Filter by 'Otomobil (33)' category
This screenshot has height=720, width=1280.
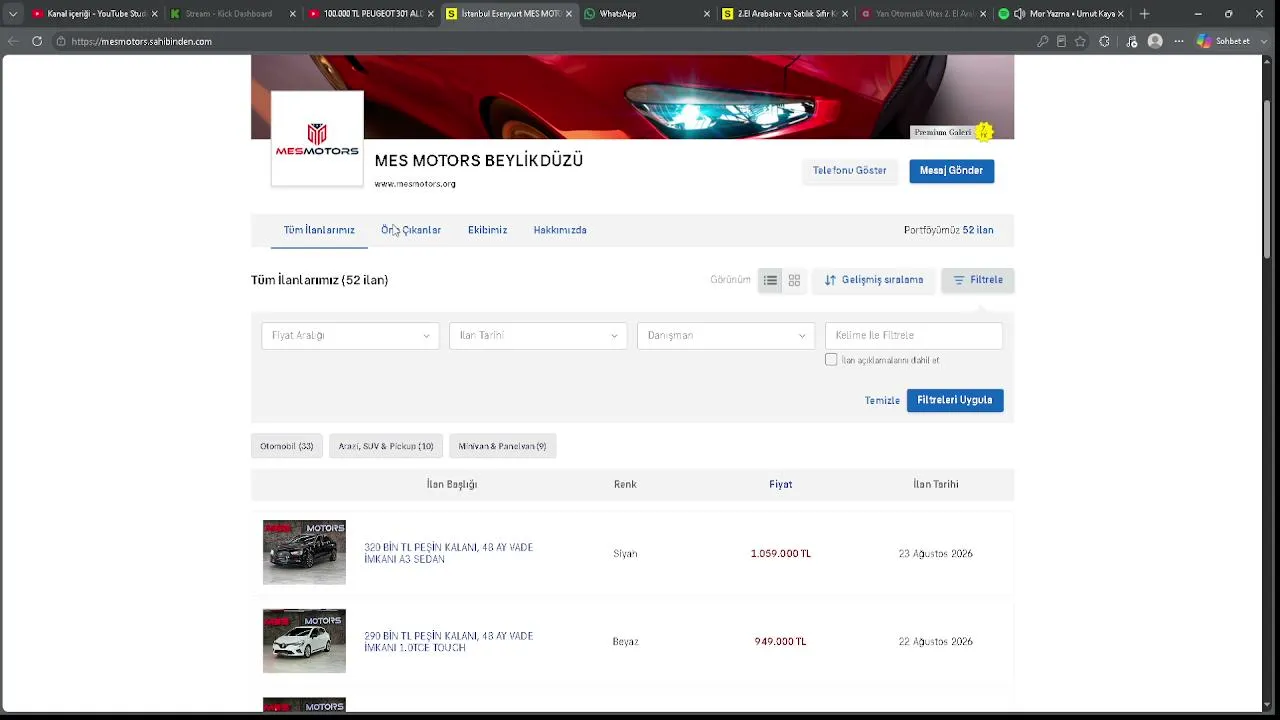287,446
